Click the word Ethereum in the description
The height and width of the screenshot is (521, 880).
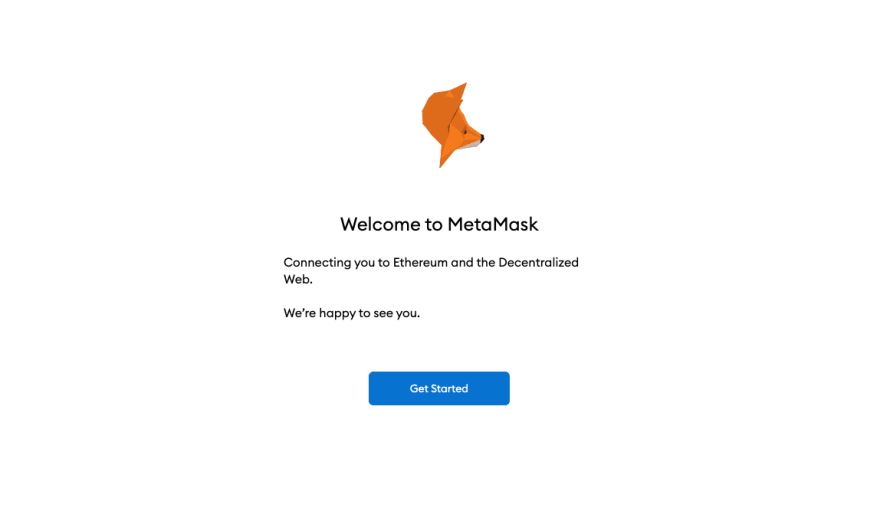pos(420,262)
